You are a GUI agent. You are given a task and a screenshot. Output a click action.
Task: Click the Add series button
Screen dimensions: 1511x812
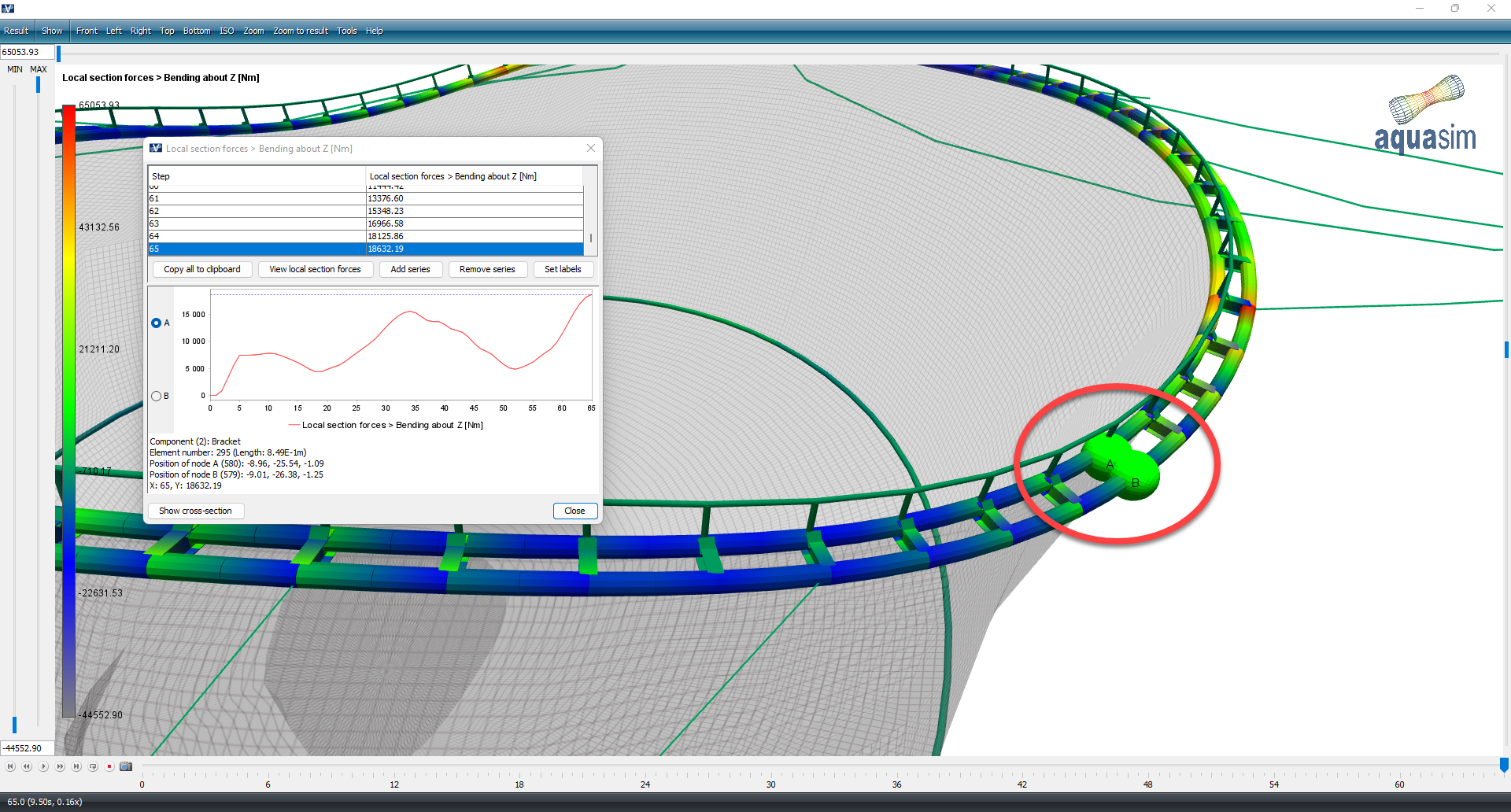pyautogui.click(x=411, y=269)
